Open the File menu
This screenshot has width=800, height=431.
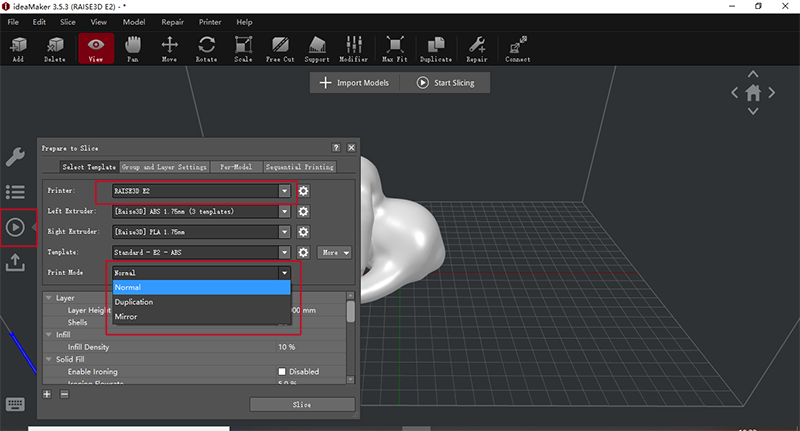(x=13, y=22)
